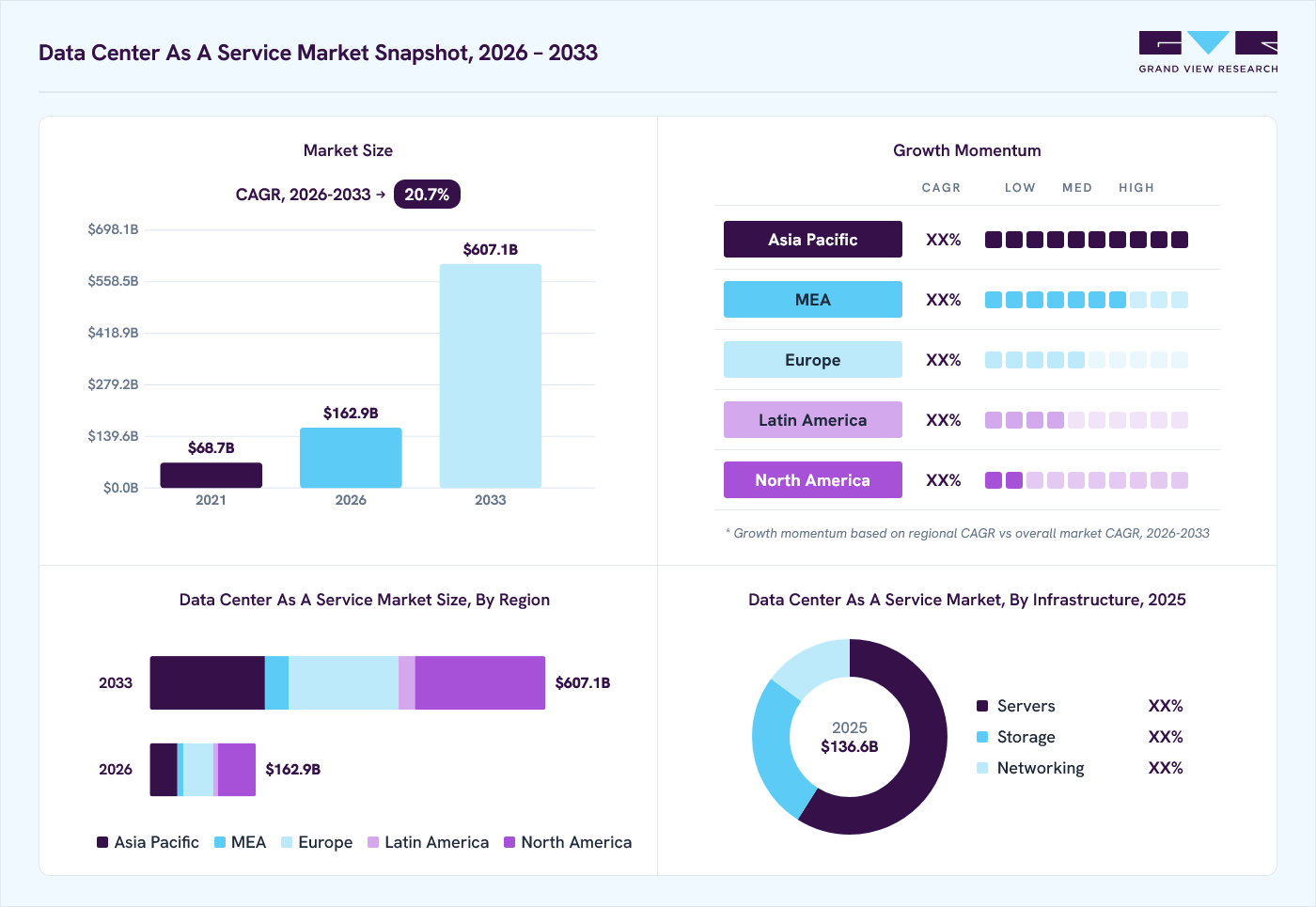Click the 2033 light blue bar
Viewport: 1316px width, 907px height.
tap(491, 376)
